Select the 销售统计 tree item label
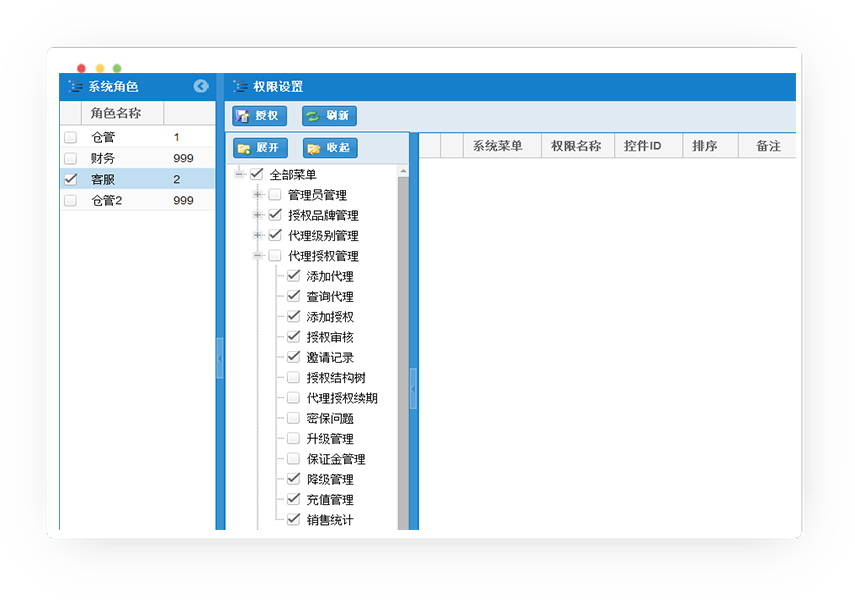The width and height of the screenshot is (855, 600). [329, 520]
